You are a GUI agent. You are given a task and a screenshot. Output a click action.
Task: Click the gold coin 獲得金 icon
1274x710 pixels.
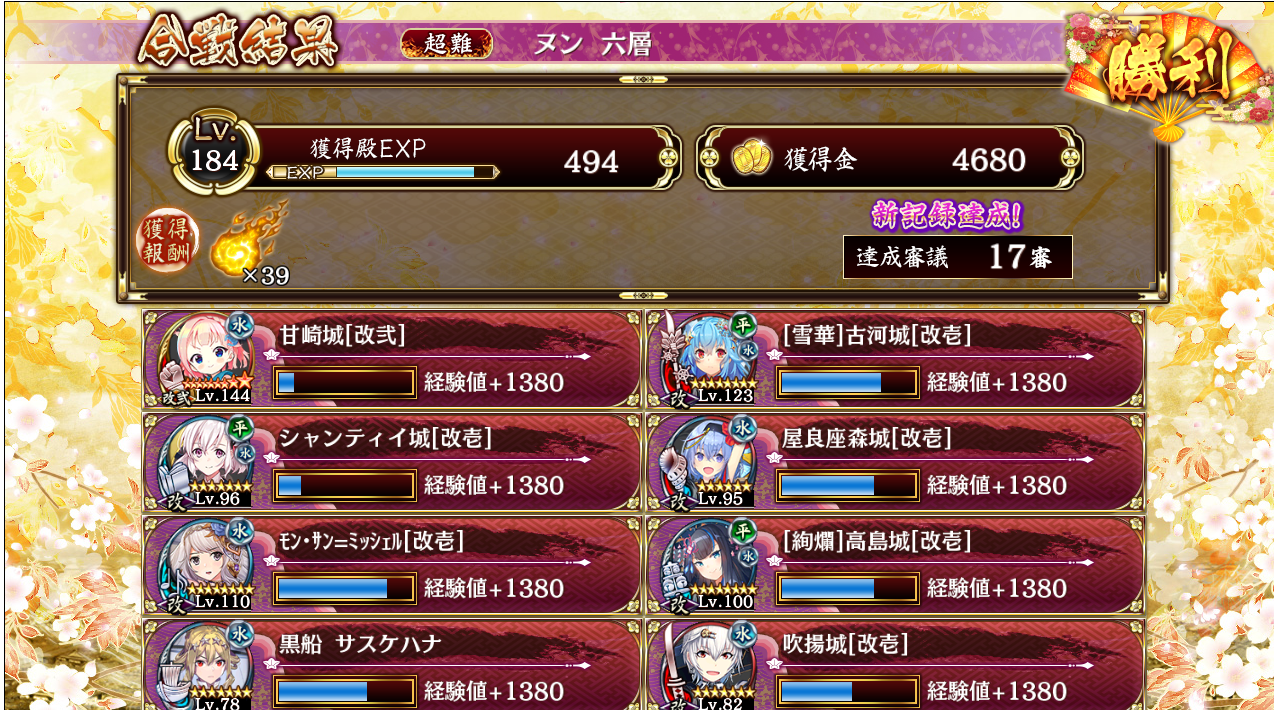click(751, 159)
